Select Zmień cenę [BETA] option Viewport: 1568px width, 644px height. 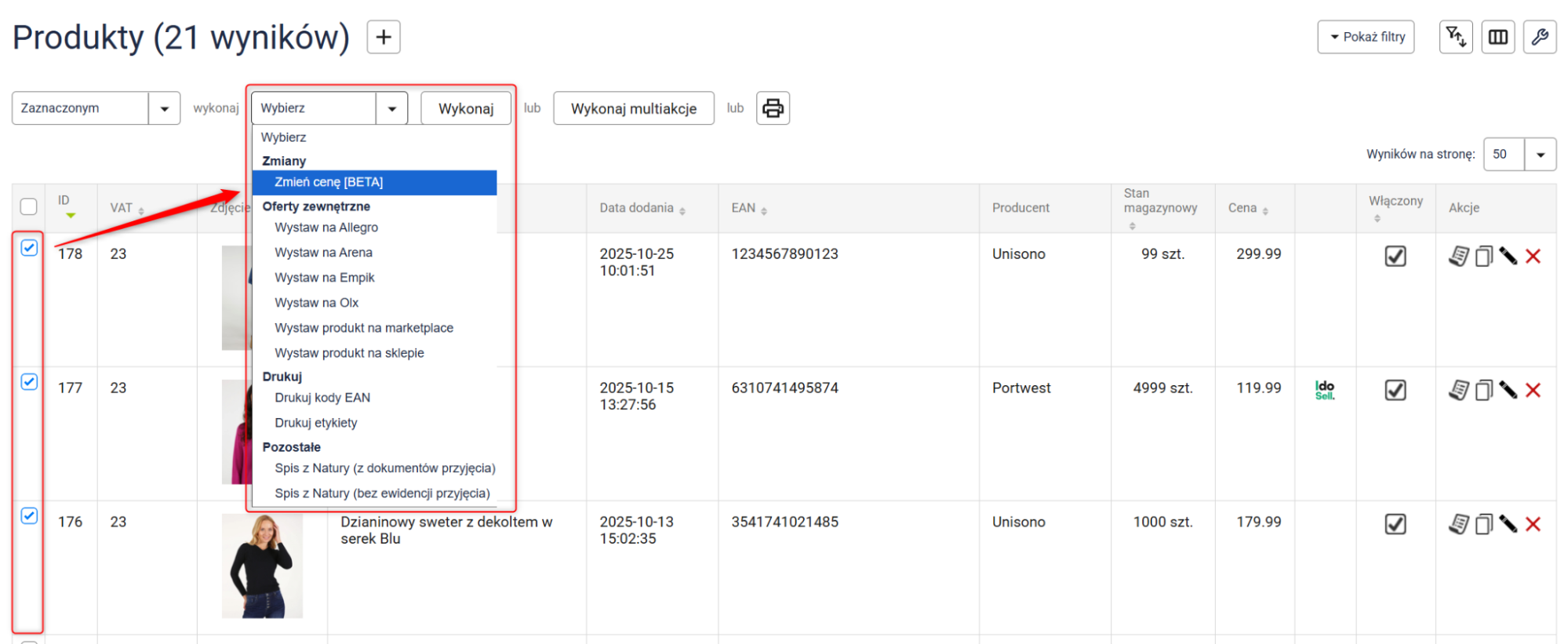coord(329,182)
